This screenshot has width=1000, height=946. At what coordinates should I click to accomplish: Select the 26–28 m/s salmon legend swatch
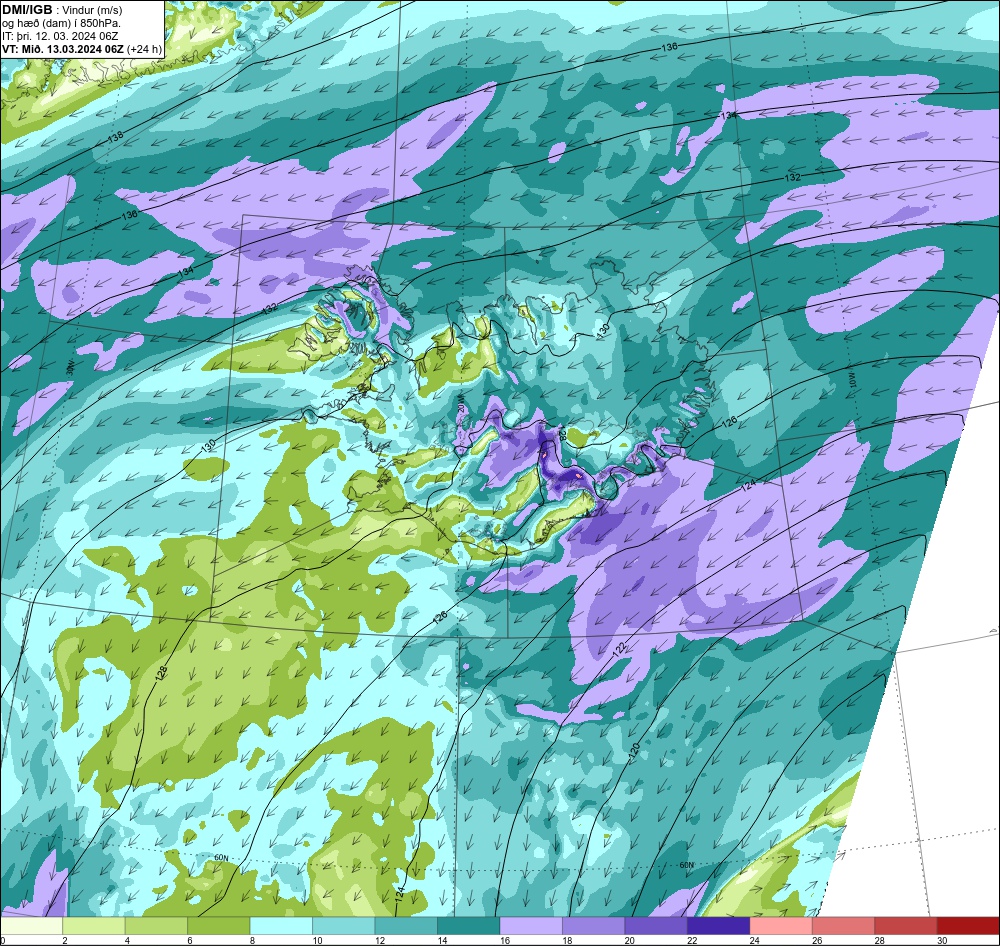(844, 926)
